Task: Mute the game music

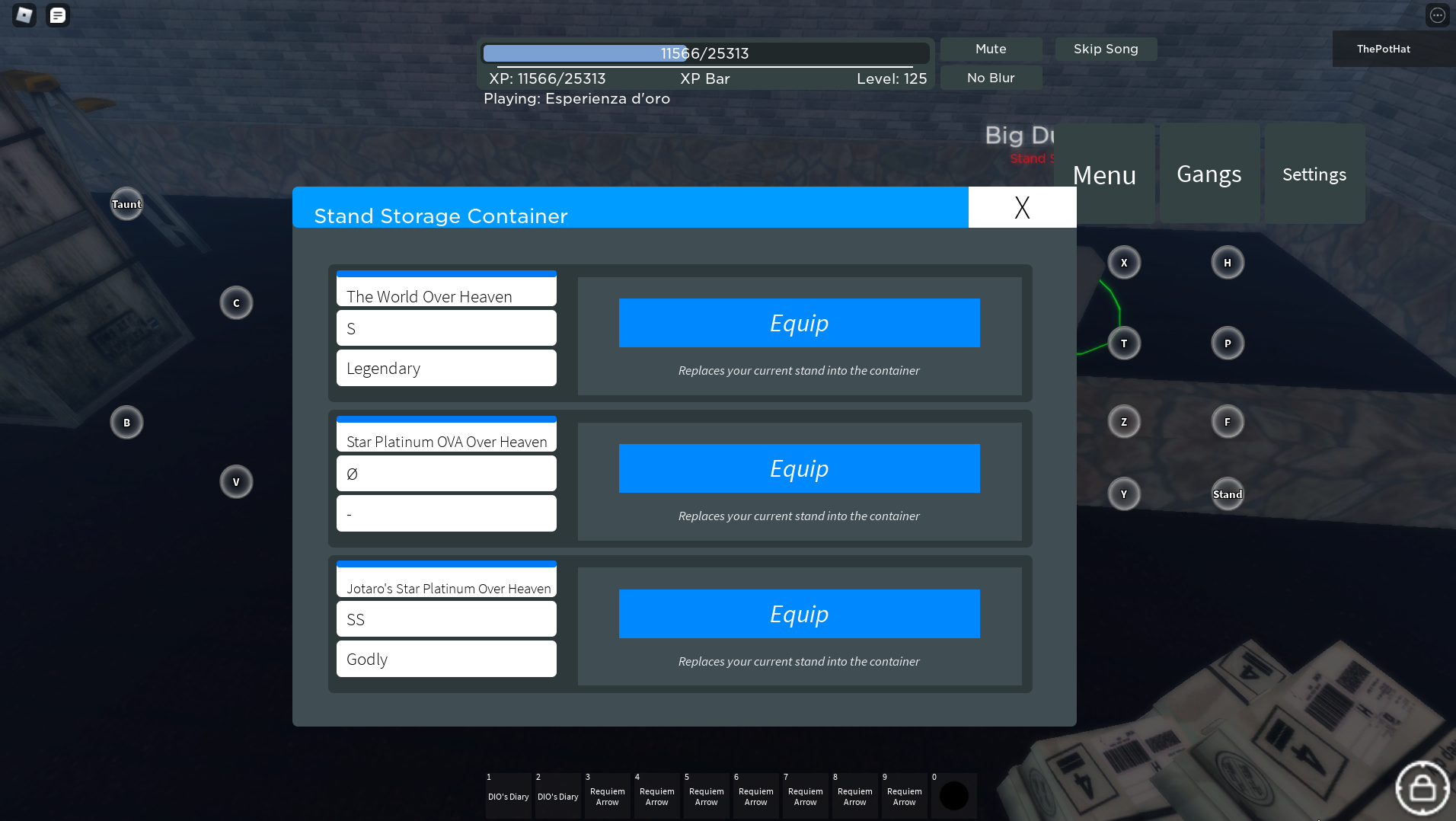Action: tap(991, 49)
